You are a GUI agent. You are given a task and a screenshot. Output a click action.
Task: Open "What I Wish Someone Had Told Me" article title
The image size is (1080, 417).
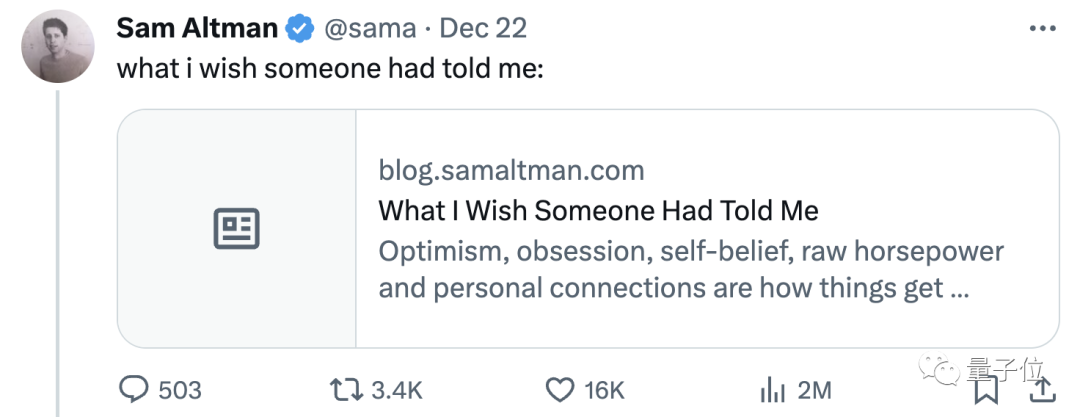(x=598, y=211)
